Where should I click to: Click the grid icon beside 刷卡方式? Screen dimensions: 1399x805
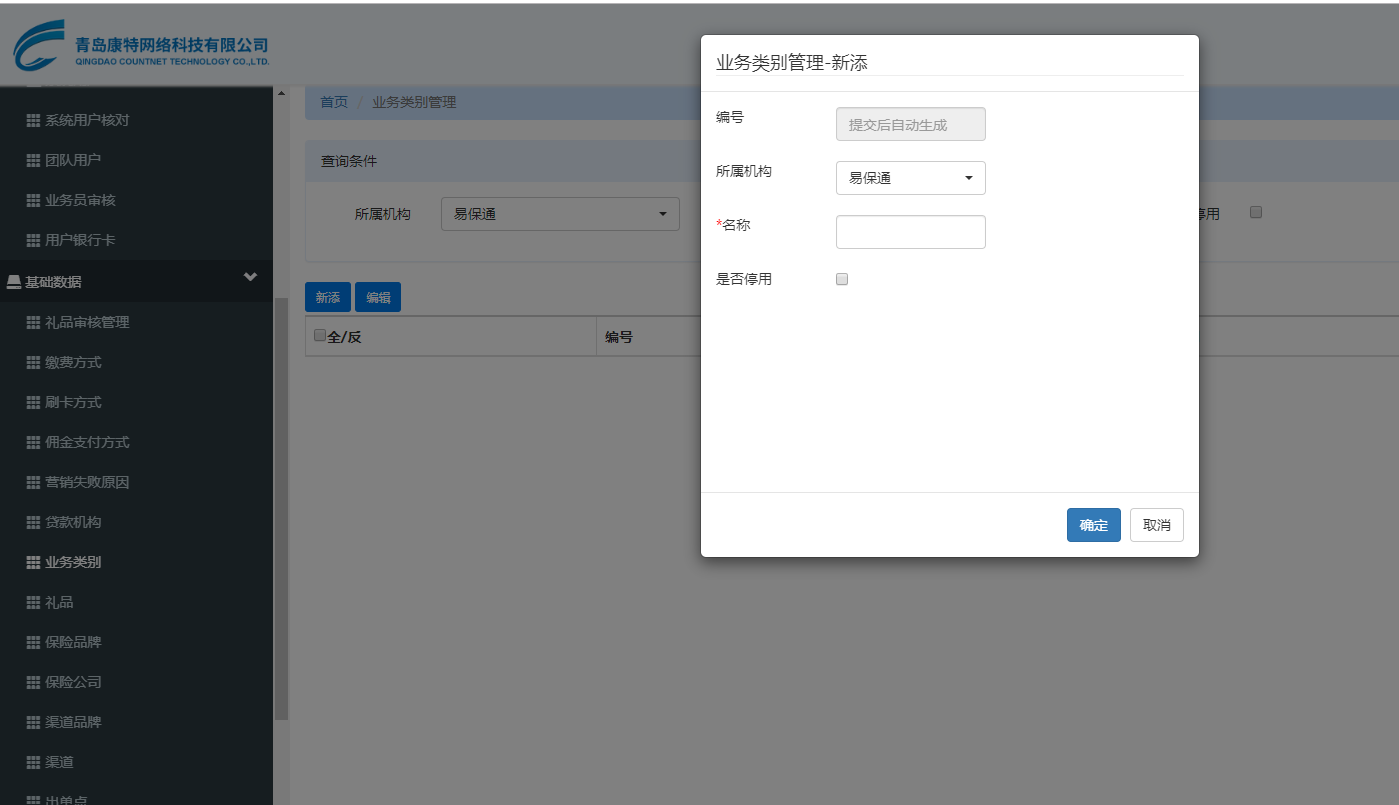[33, 402]
